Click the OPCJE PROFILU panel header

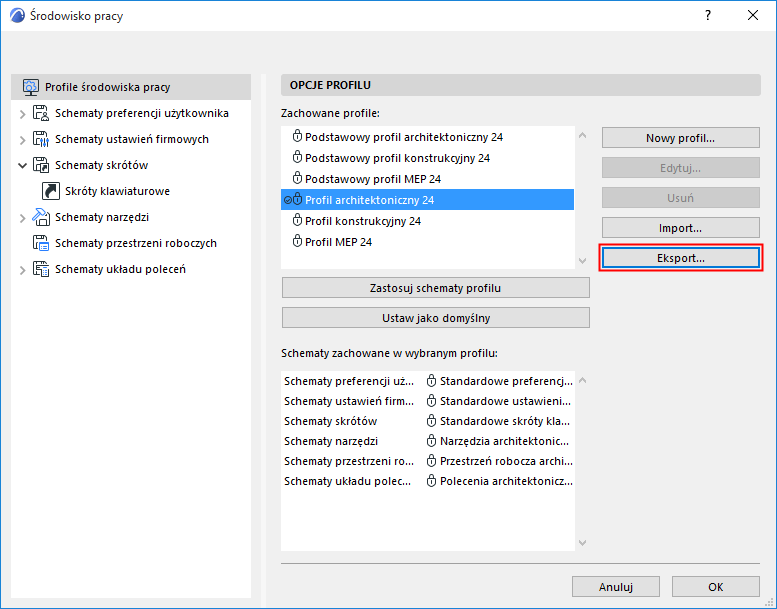pos(520,85)
